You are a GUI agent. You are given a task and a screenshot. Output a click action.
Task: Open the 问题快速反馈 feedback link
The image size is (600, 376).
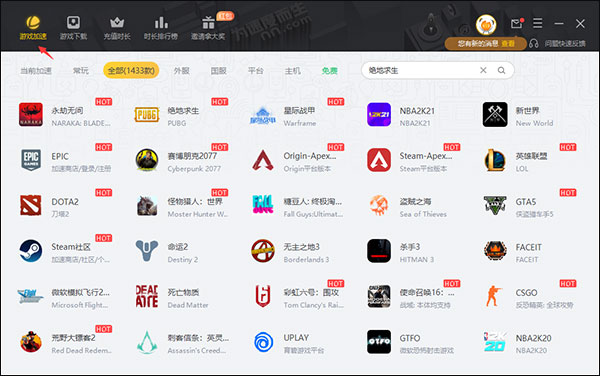coord(565,44)
